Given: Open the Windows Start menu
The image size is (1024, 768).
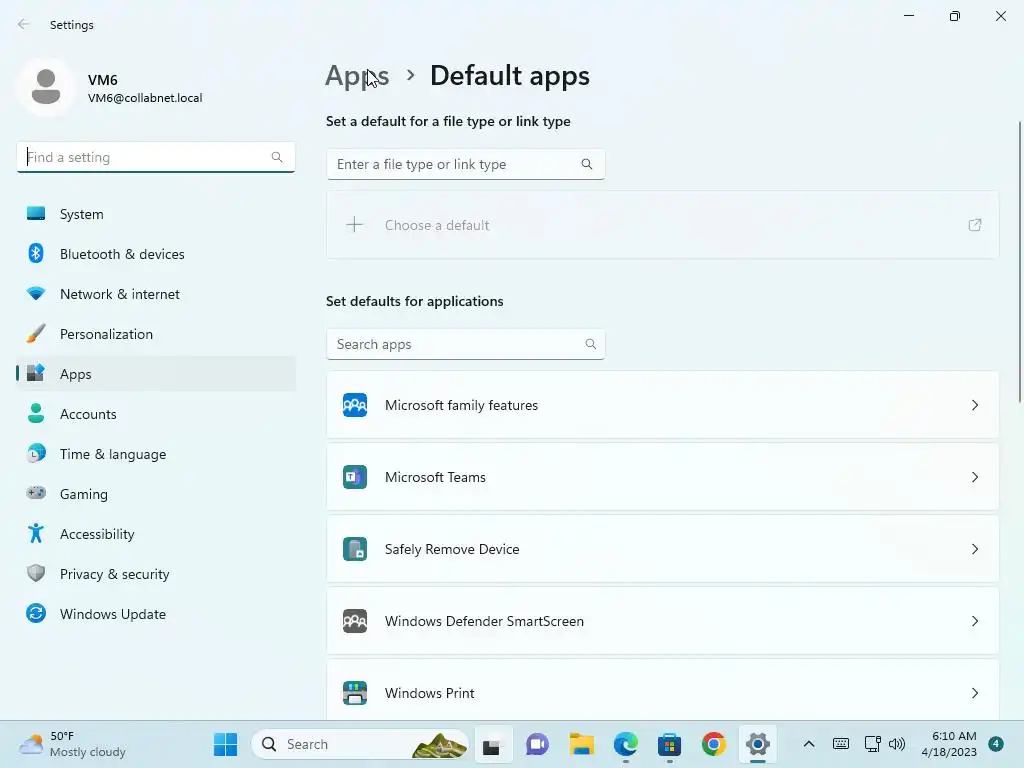Looking at the screenshot, I should click(x=225, y=744).
